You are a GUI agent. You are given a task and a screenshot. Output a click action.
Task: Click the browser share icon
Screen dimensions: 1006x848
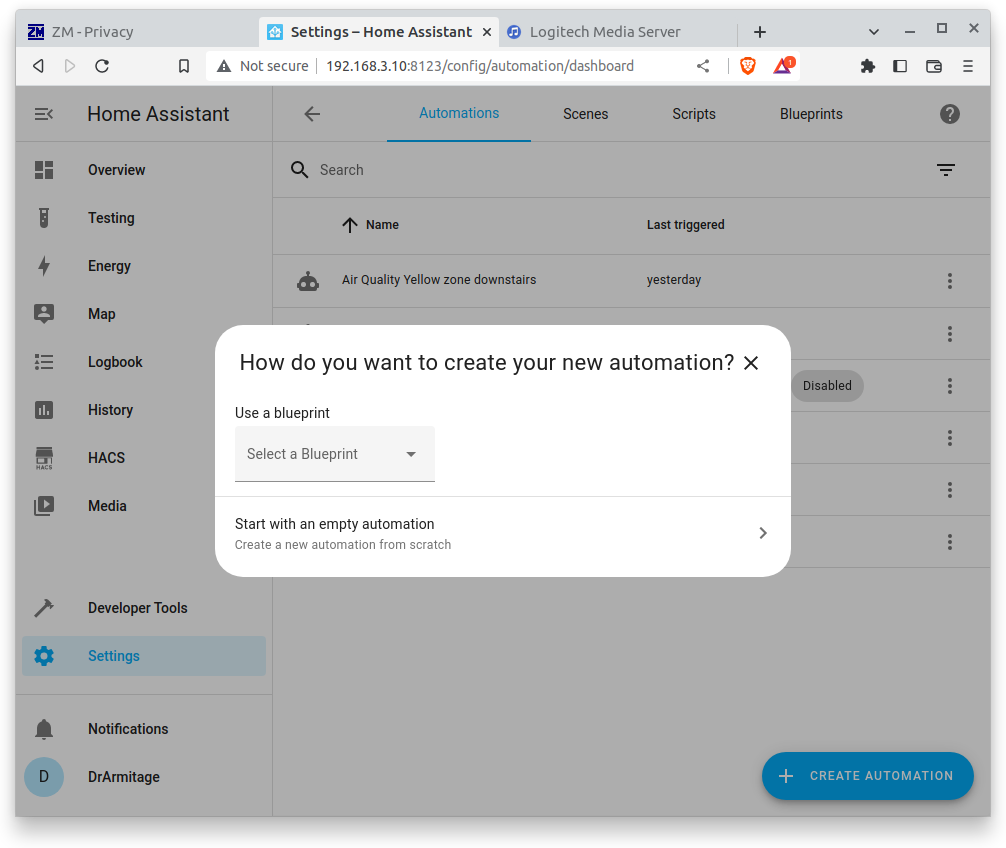703,66
